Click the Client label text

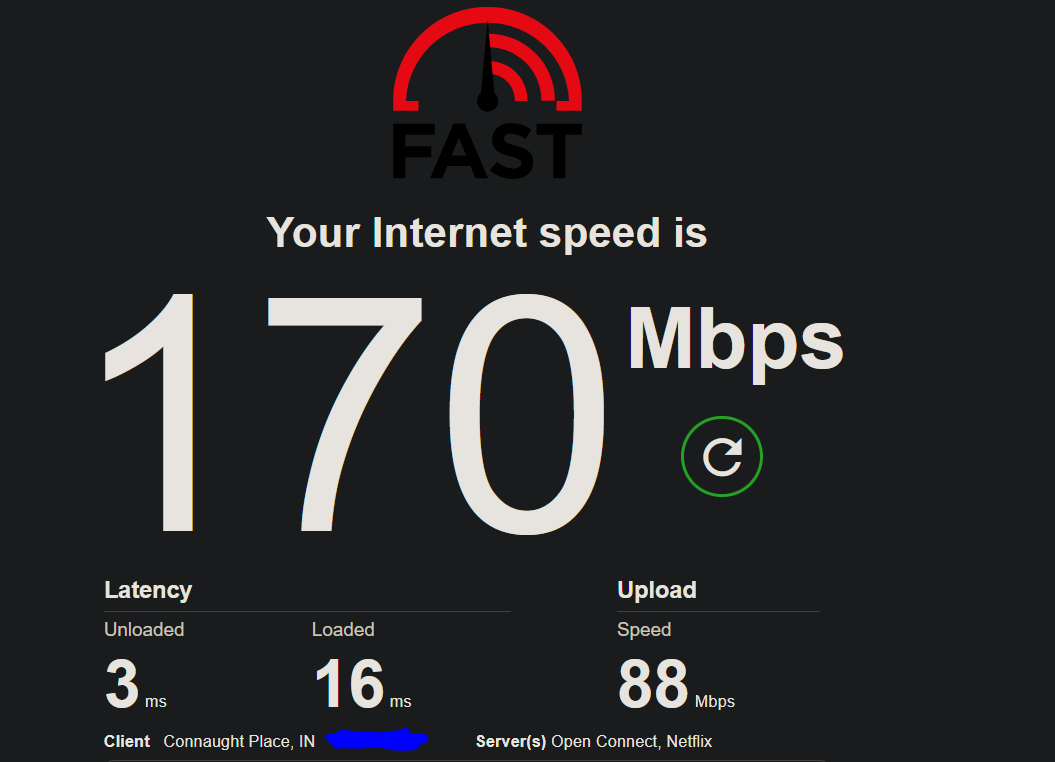[x=126, y=741]
